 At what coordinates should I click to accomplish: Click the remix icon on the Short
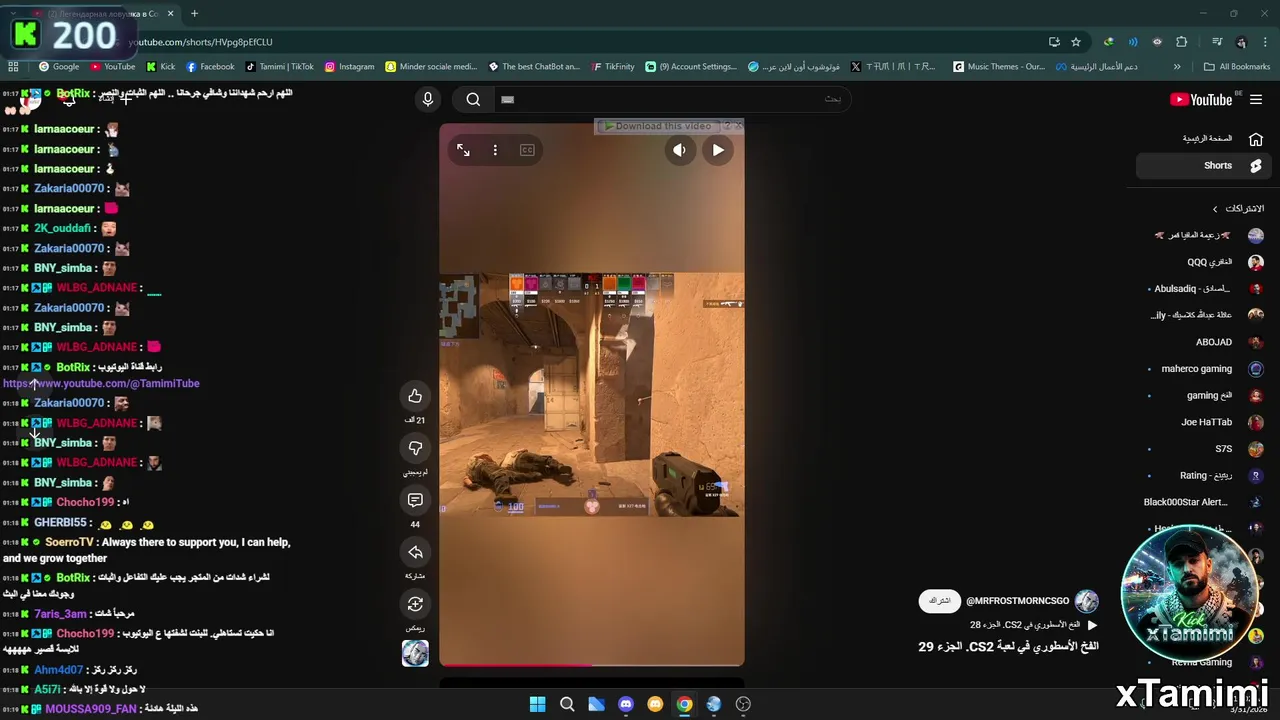[415, 604]
